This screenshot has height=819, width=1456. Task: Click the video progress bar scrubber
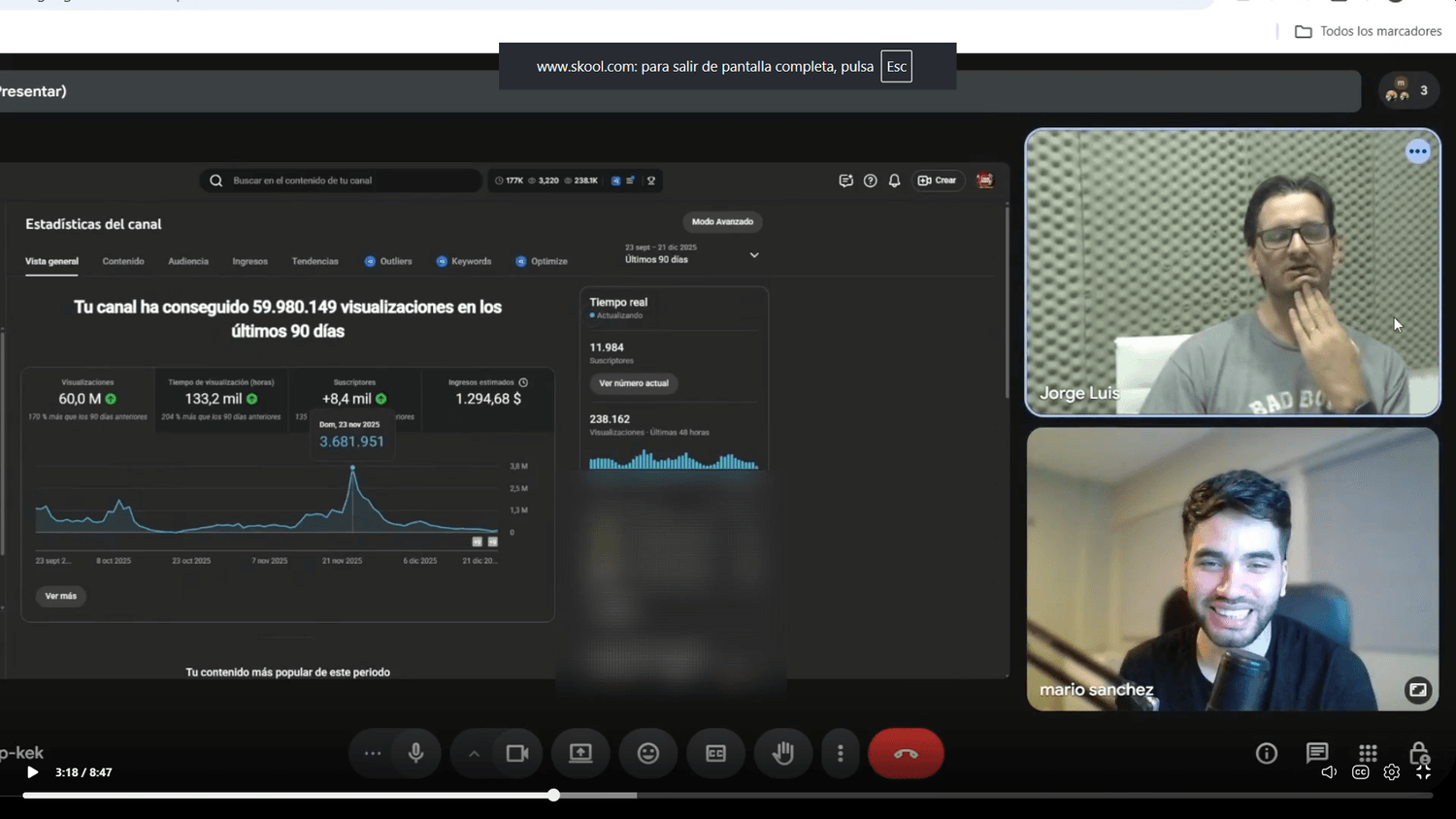(553, 795)
